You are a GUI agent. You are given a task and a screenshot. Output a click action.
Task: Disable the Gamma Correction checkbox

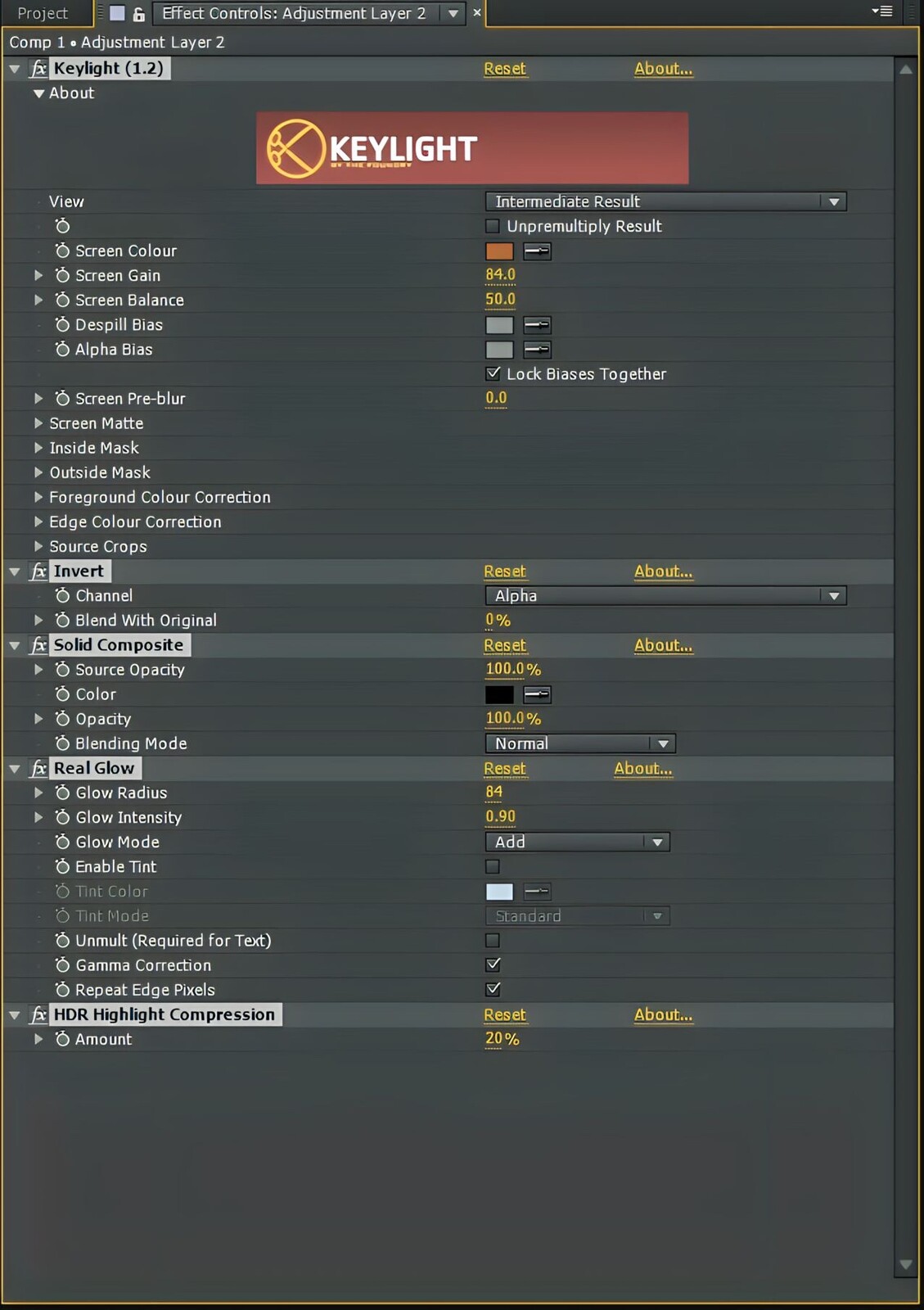pyautogui.click(x=493, y=964)
